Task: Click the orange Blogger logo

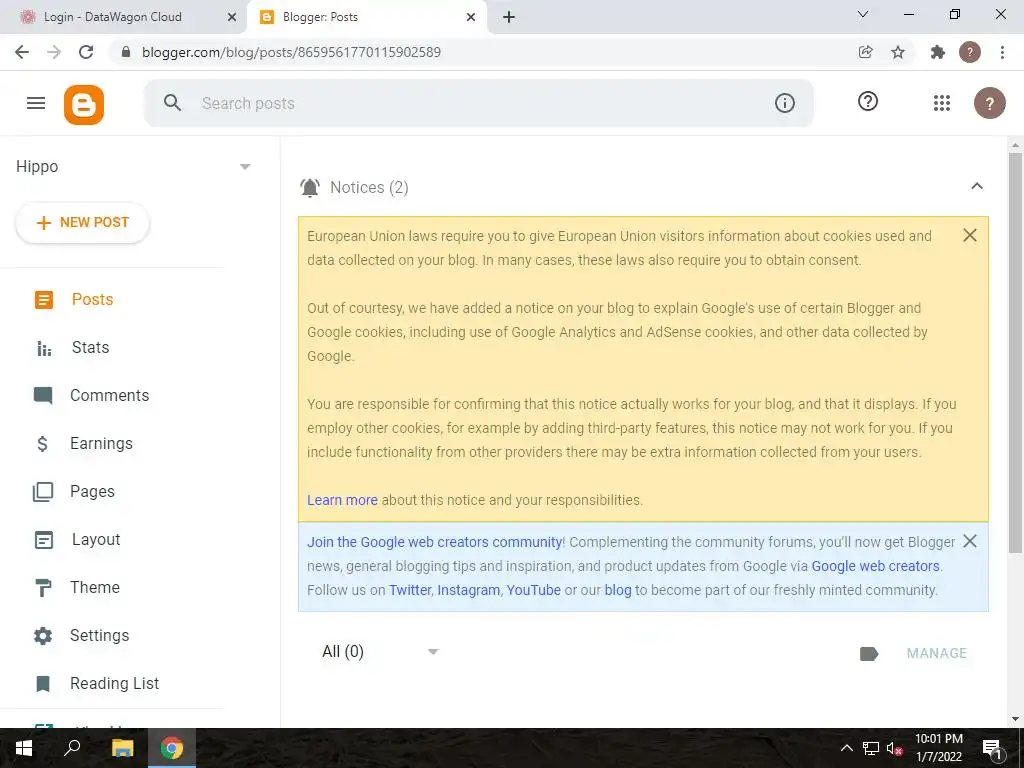Action: (84, 104)
